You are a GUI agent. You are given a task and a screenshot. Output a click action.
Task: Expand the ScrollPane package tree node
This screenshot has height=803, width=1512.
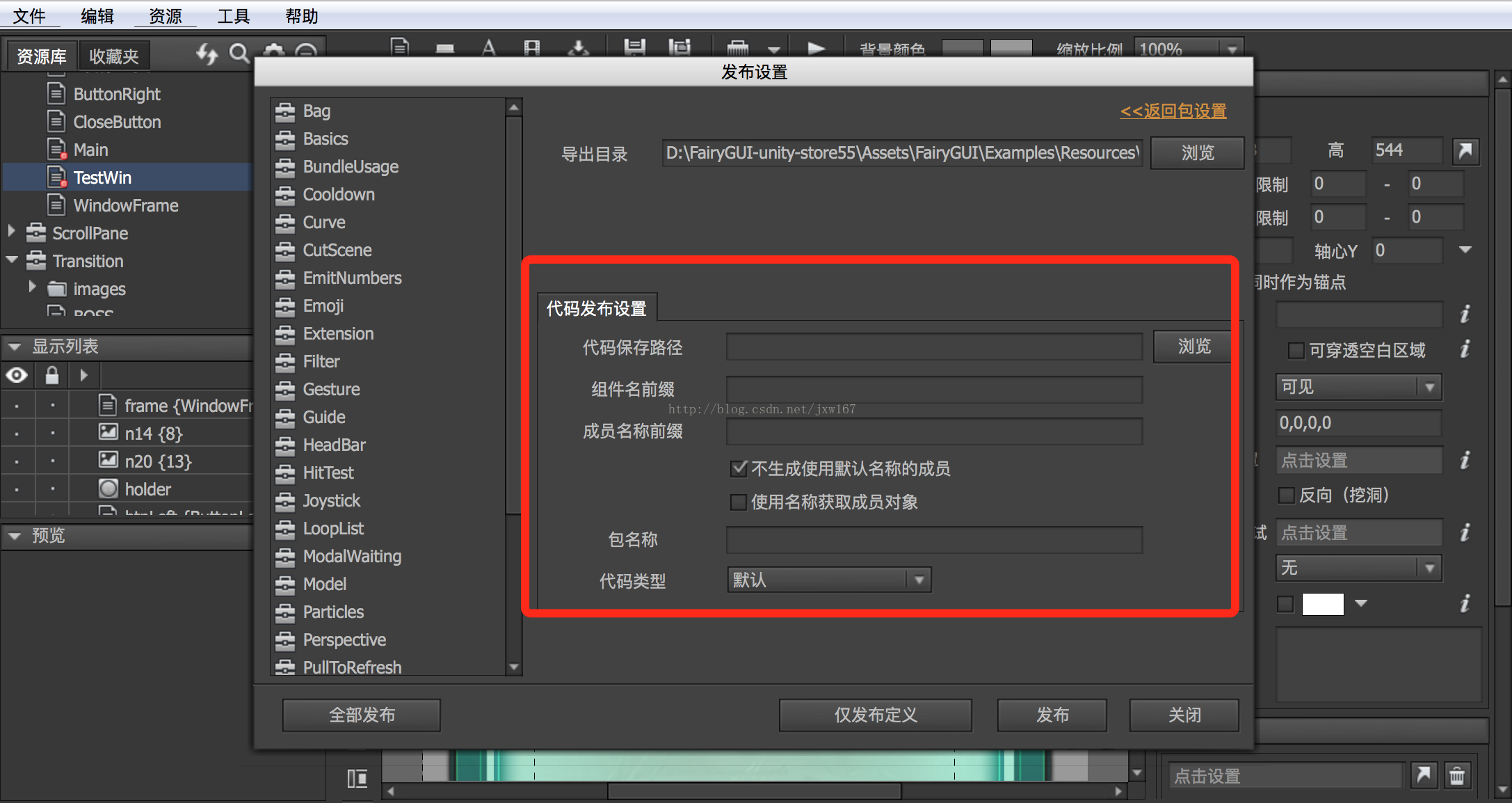pyautogui.click(x=11, y=232)
